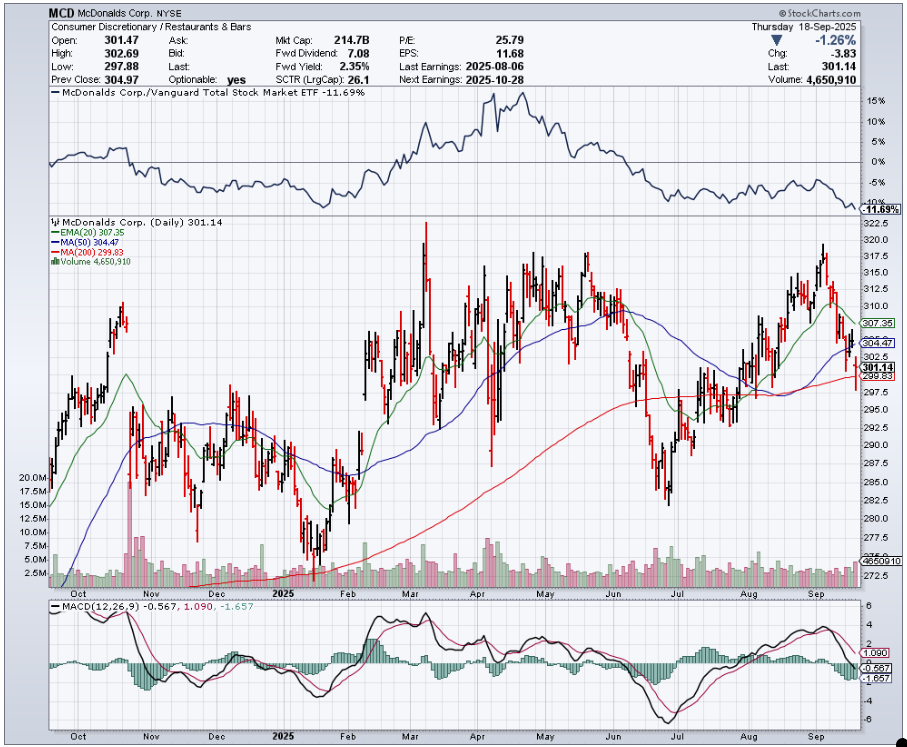The height and width of the screenshot is (747, 907).
Task: Click the EPS value 11.68
Action: [510, 54]
